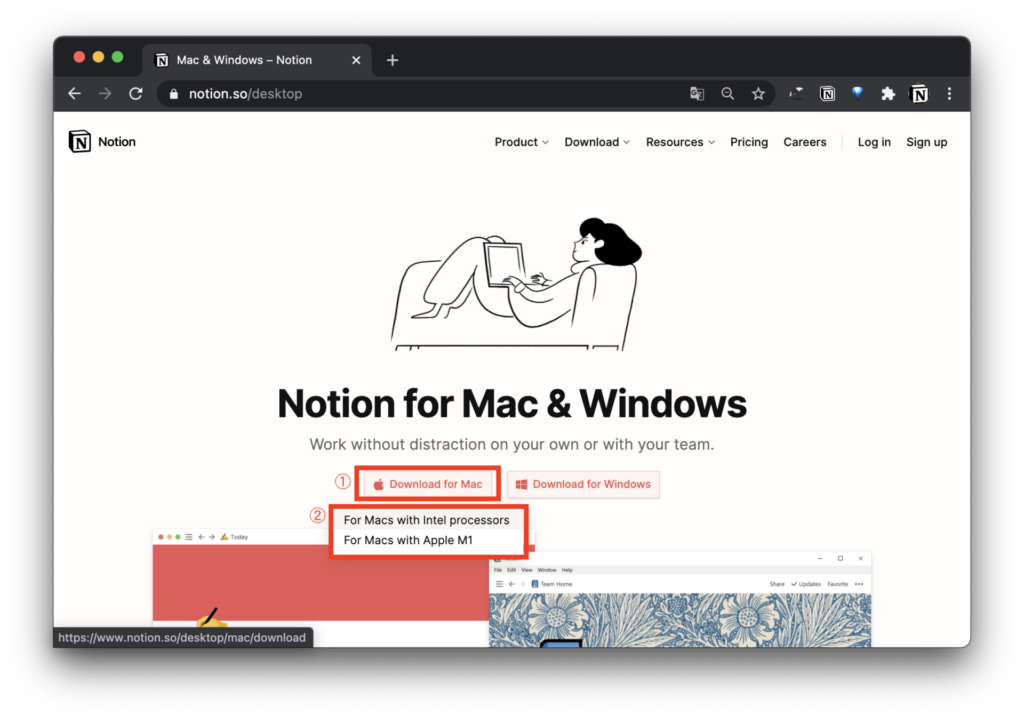Viewport: 1024px width, 718px height.
Task: Click the macOS yellow minimize window button
Action: tap(98, 57)
